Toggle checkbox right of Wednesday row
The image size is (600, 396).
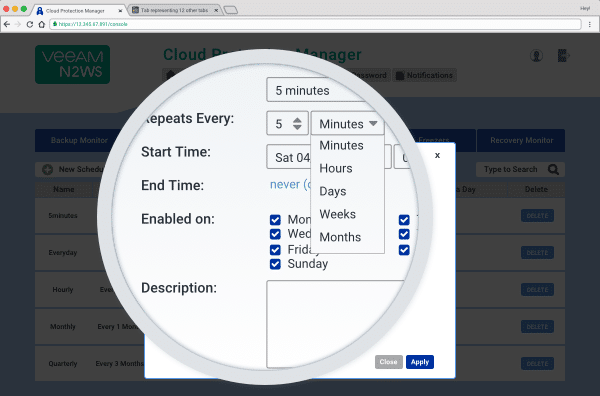pyautogui.click(x=404, y=234)
